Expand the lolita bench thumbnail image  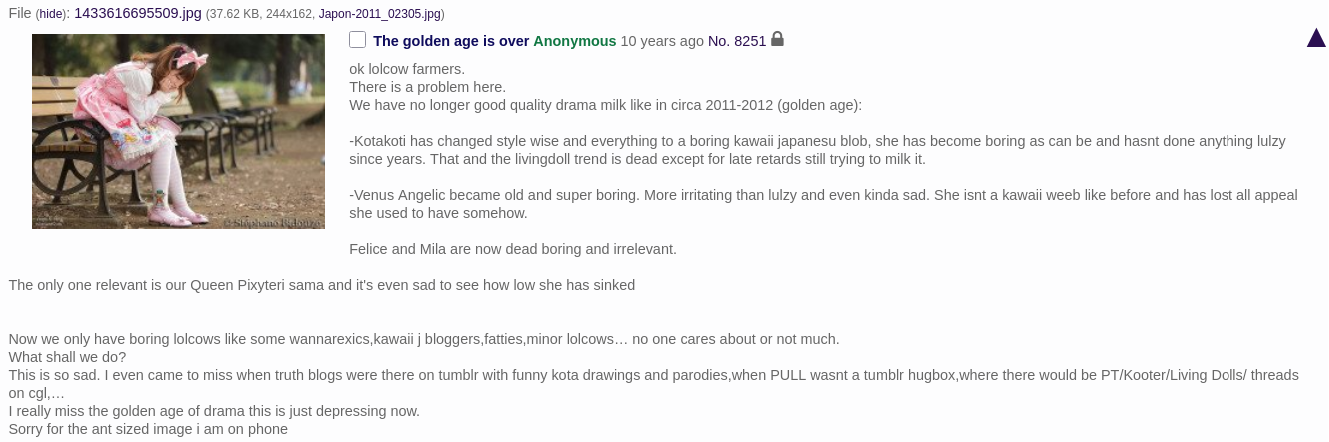pyautogui.click(x=178, y=131)
